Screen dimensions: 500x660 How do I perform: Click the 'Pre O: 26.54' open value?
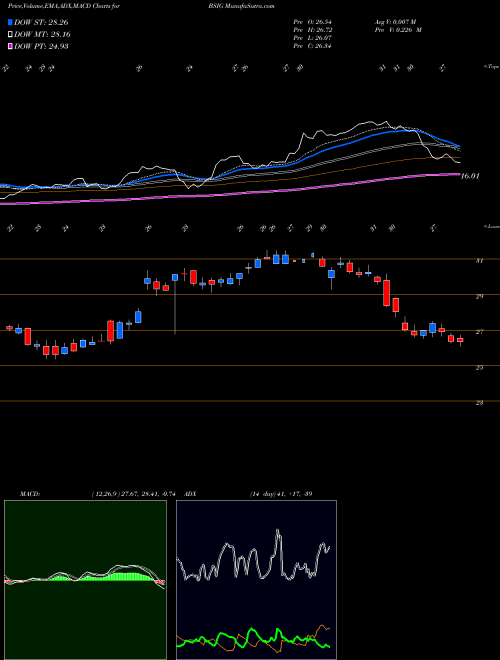tap(313, 22)
